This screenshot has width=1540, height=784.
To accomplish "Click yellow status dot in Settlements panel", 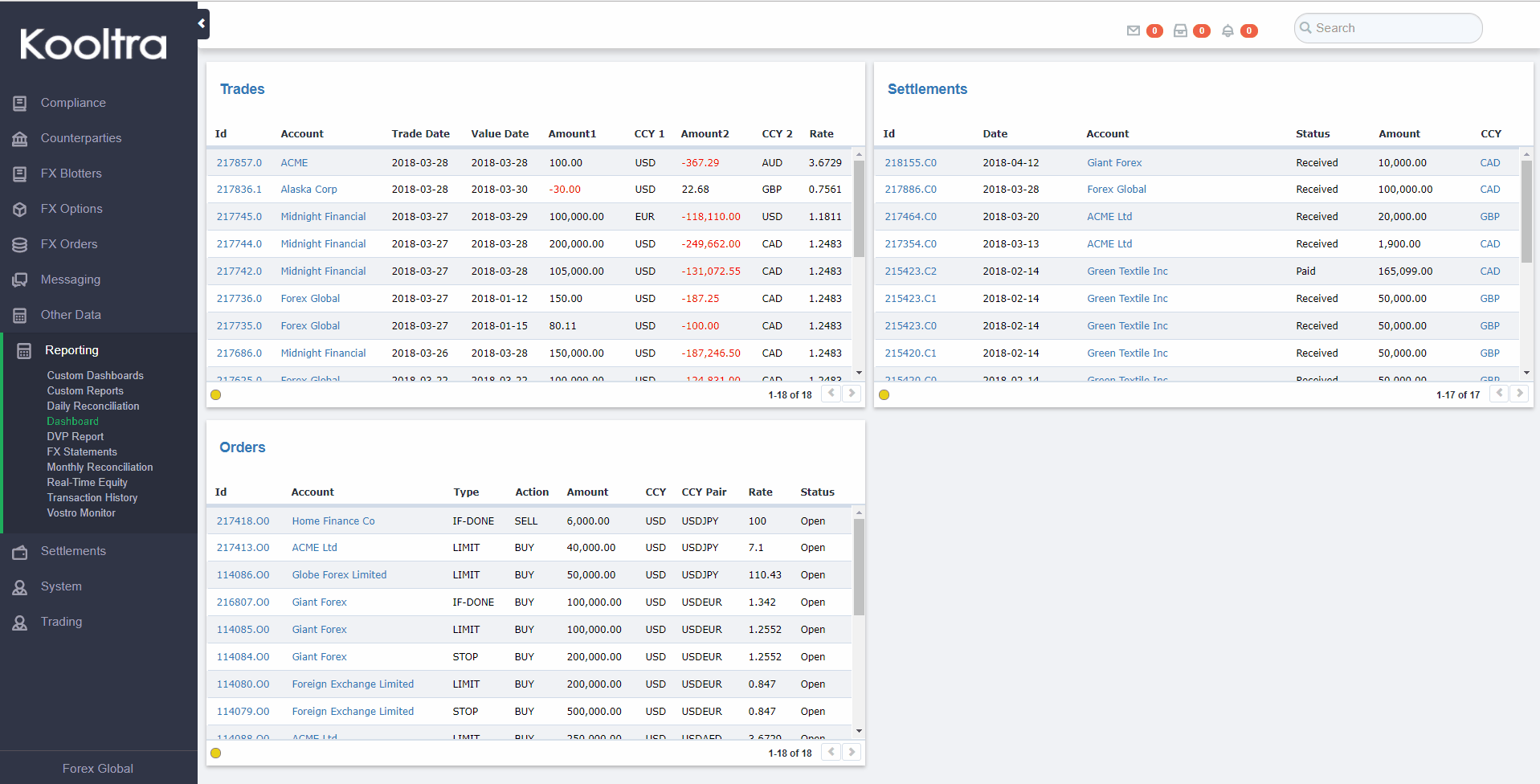I will pos(884,394).
